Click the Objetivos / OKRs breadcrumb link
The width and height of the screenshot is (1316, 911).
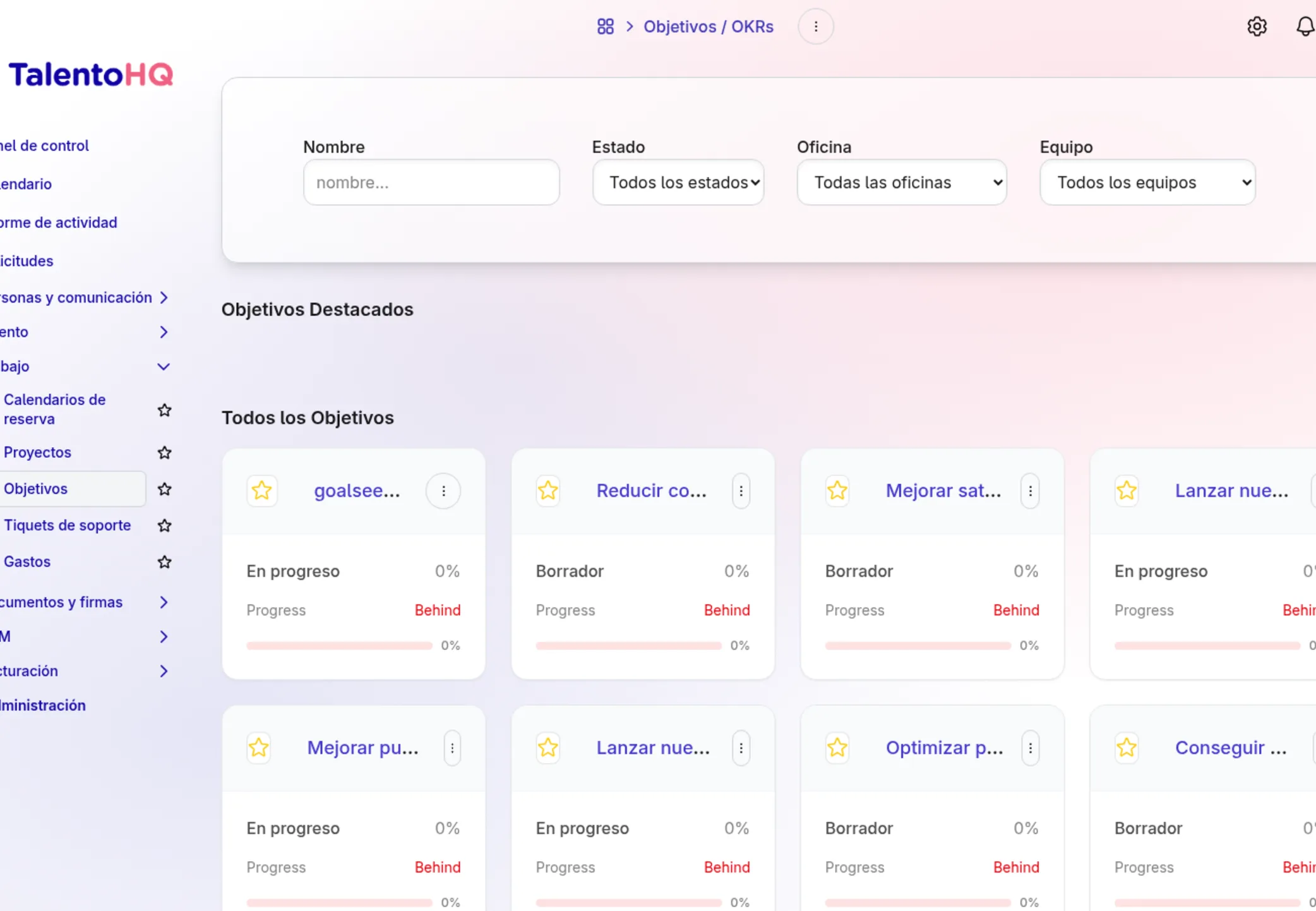(x=708, y=27)
